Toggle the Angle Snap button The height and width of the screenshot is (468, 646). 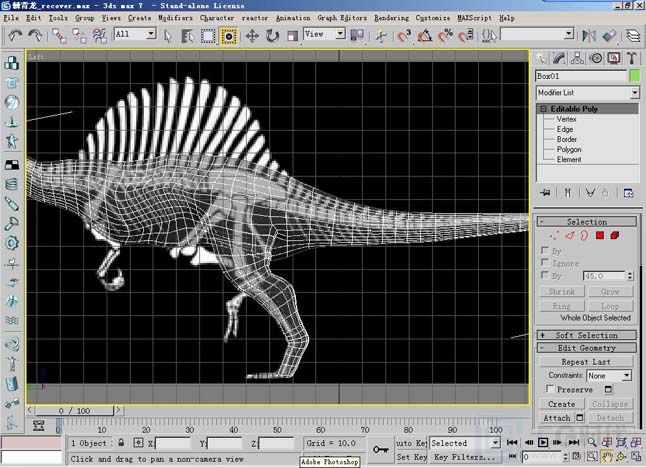tap(424, 36)
